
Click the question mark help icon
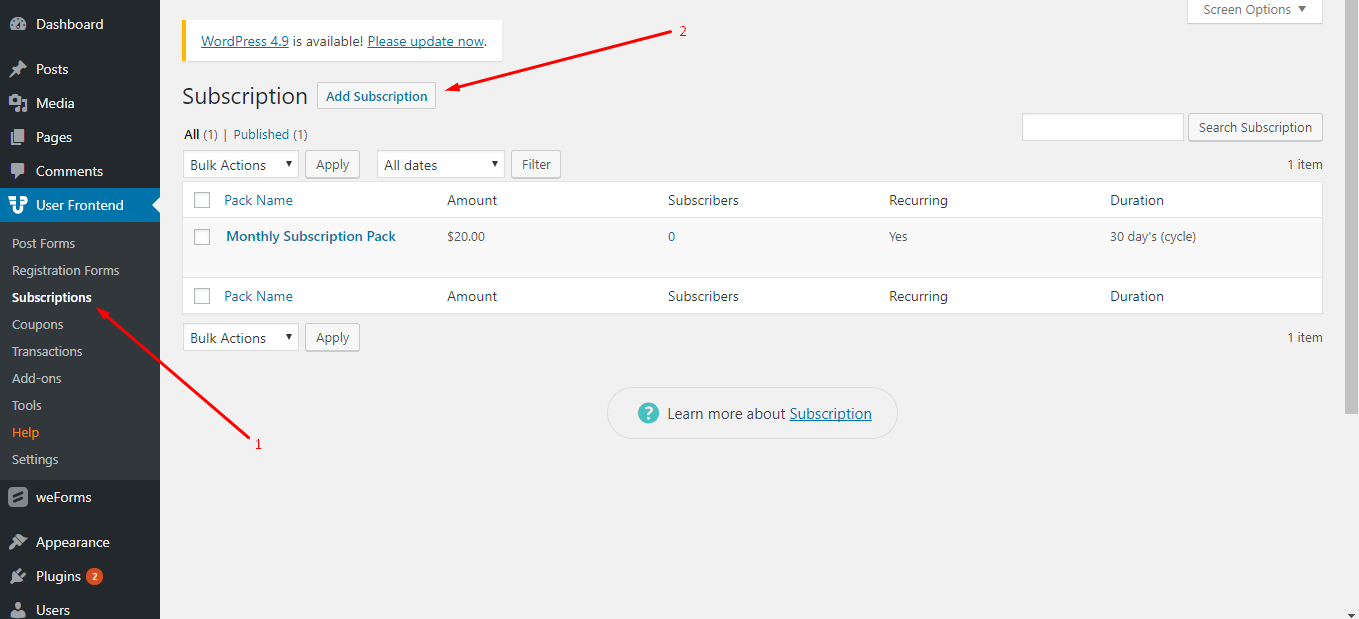(x=649, y=413)
